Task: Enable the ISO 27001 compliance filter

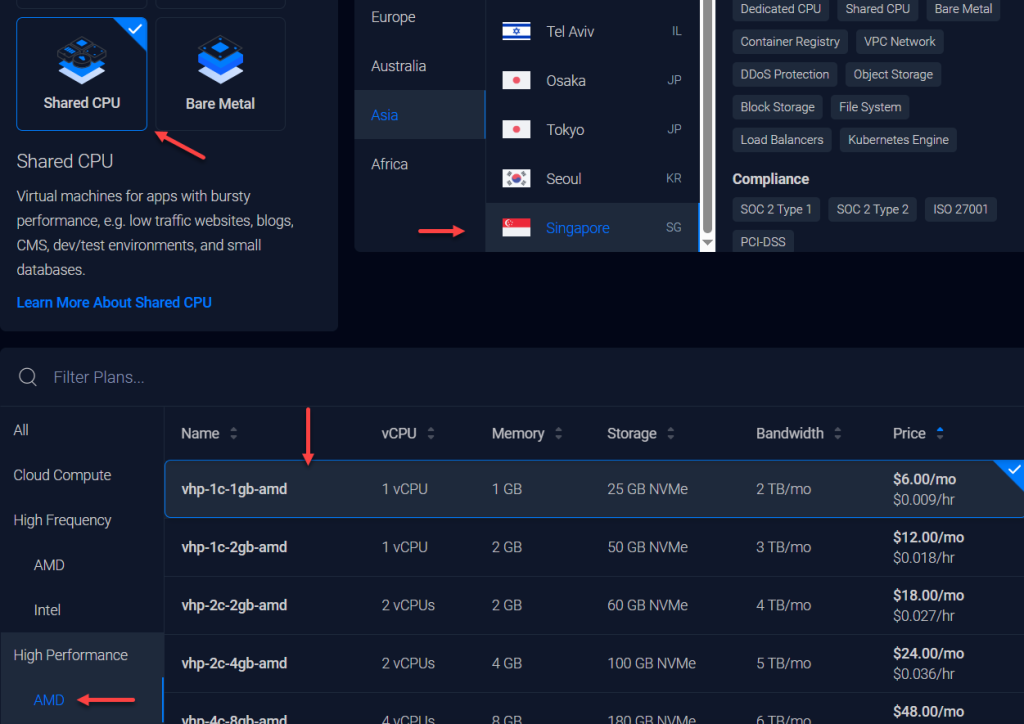Action: pyautogui.click(x=960, y=209)
